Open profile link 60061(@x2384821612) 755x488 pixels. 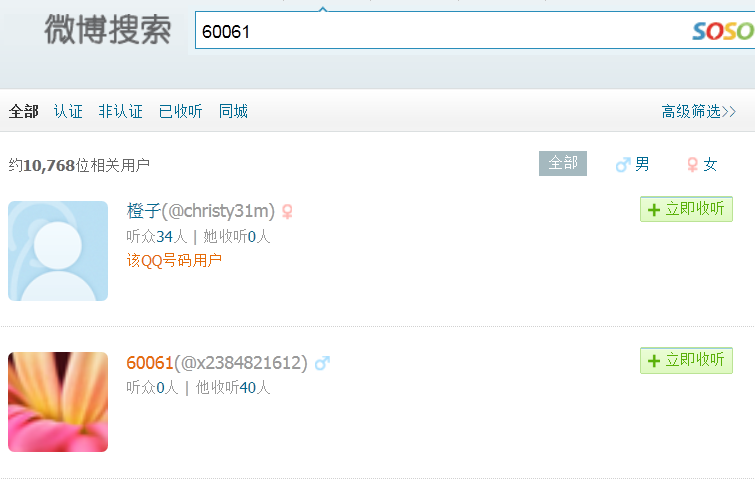tap(217, 362)
